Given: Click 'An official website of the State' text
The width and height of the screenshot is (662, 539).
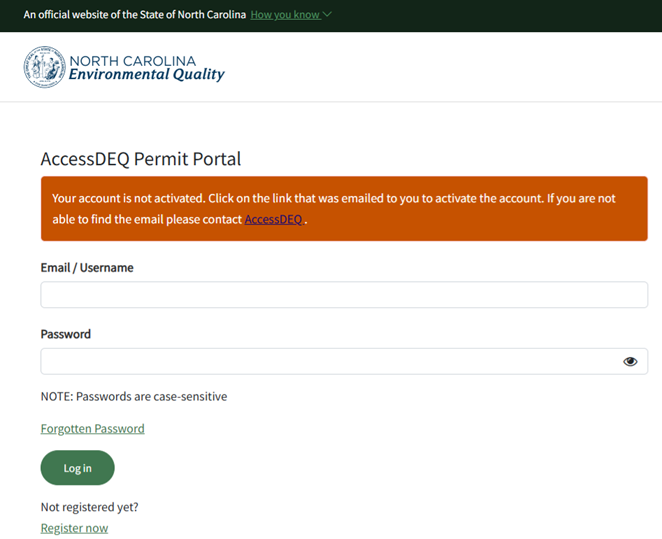Looking at the screenshot, I should point(135,15).
